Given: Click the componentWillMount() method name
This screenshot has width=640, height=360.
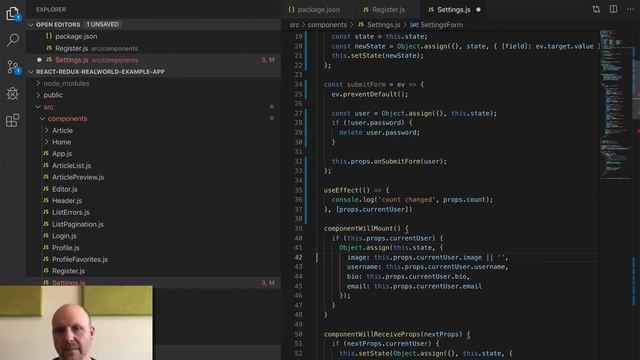Looking at the screenshot, I should point(362,229).
